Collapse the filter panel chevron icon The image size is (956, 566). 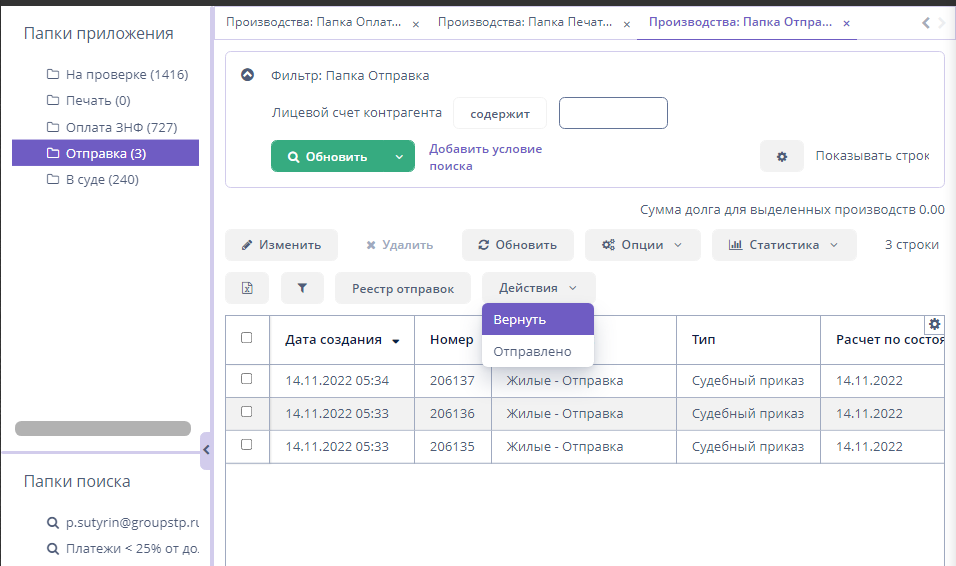tap(248, 75)
